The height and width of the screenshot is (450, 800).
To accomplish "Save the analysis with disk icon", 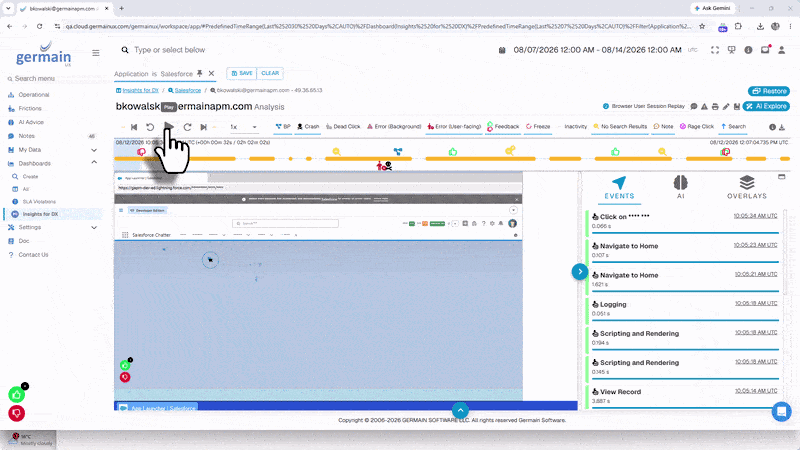I will tap(737, 107).
